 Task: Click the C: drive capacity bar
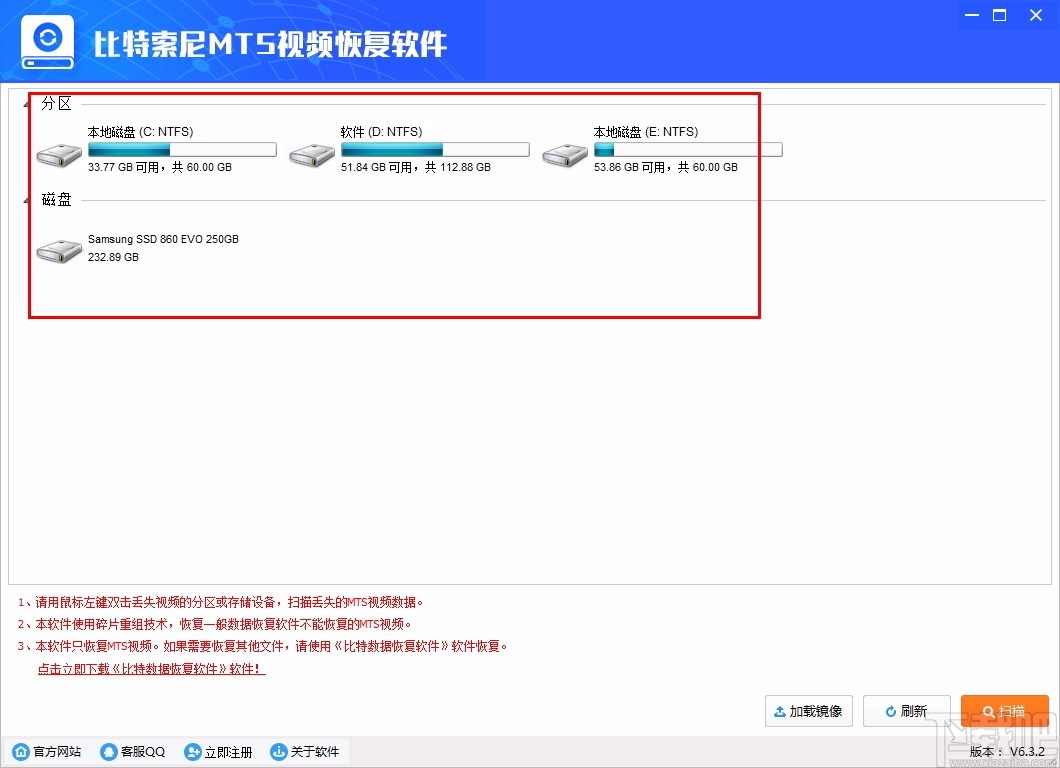pyautogui.click(x=182, y=148)
